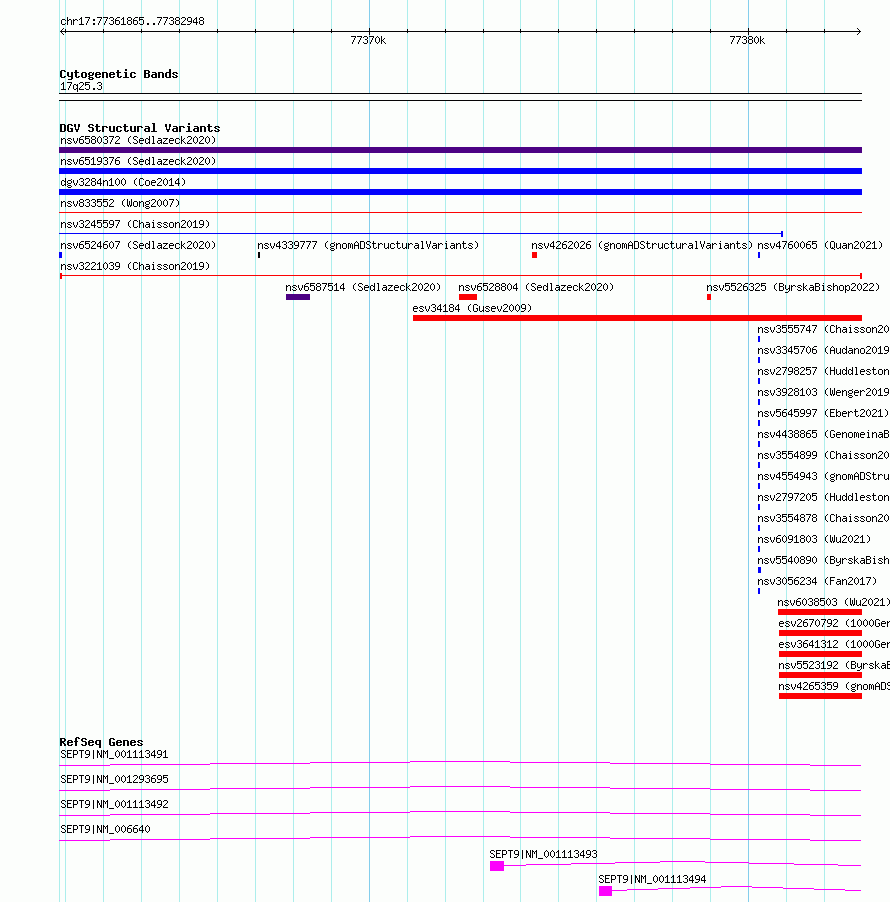
Task: Select transcript SEPT9|NM_006640
Action: pyautogui.click(x=105, y=830)
